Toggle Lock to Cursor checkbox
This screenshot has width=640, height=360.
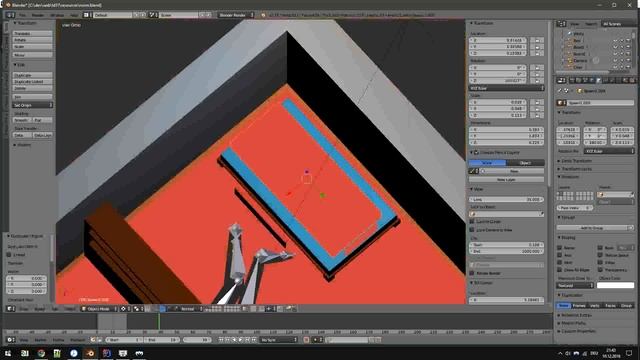point(472,222)
